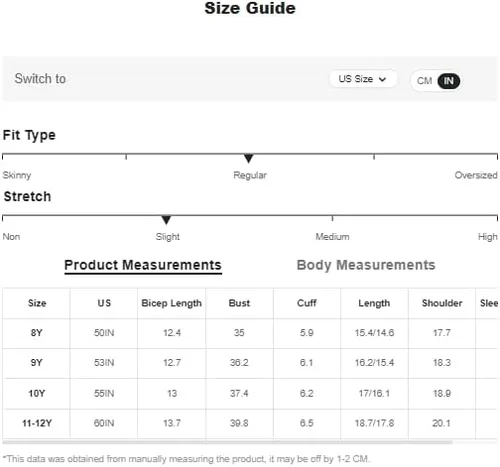Switch to Body Measurements tab
Screen dimensions: 500x467
point(366,265)
